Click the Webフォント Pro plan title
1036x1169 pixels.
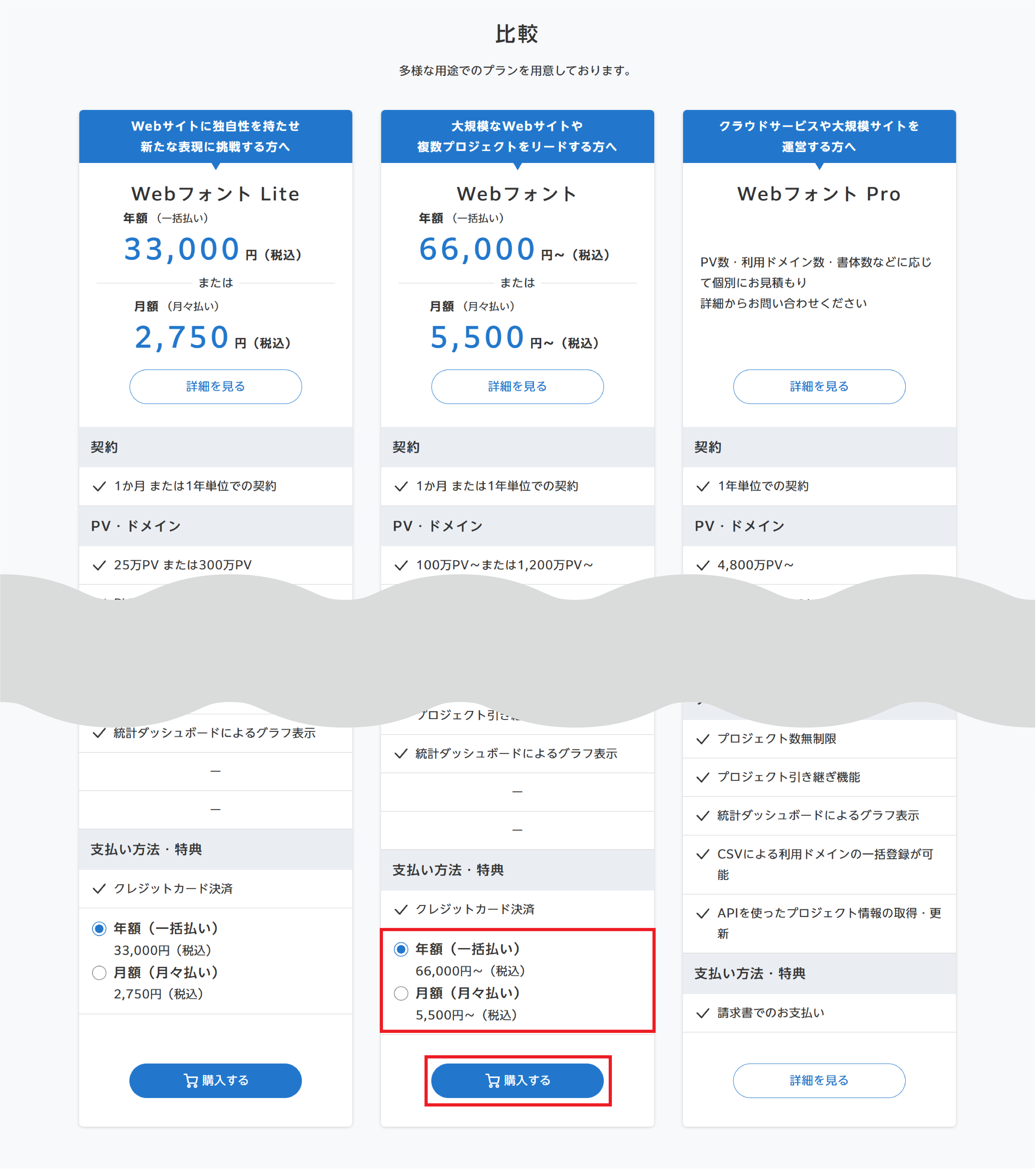click(x=819, y=194)
